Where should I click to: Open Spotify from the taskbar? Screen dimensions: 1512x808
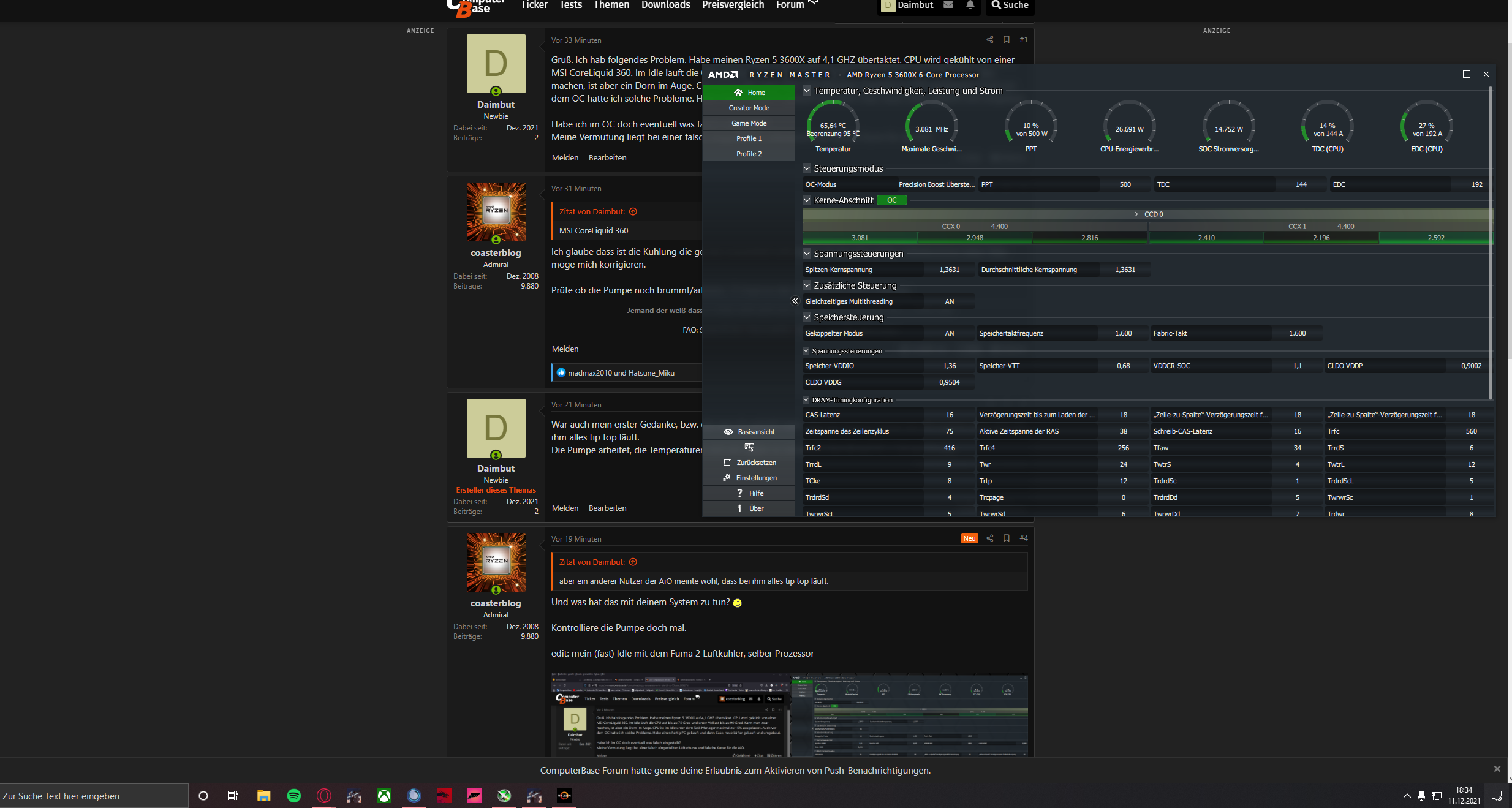click(x=294, y=796)
